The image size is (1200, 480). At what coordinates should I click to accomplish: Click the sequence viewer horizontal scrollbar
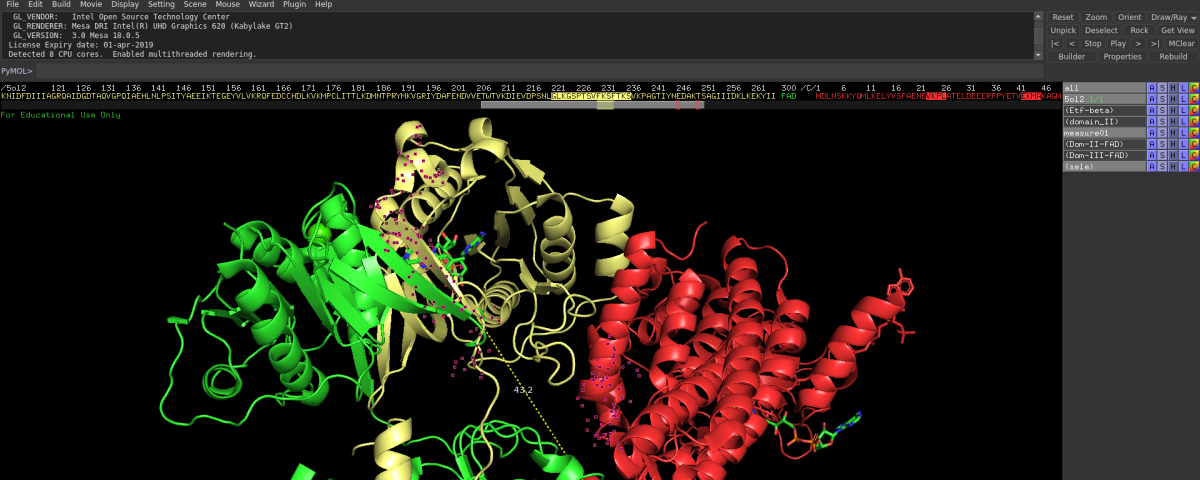click(592, 105)
